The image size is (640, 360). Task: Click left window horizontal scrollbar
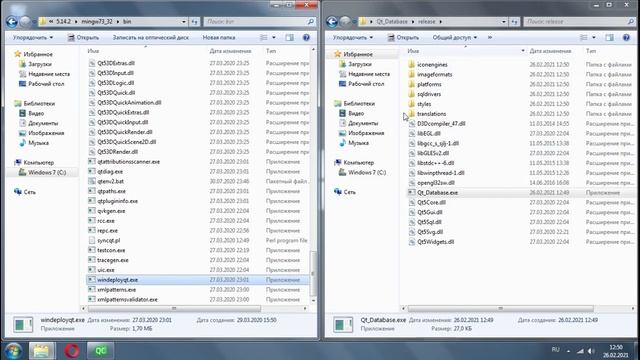click(174, 309)
